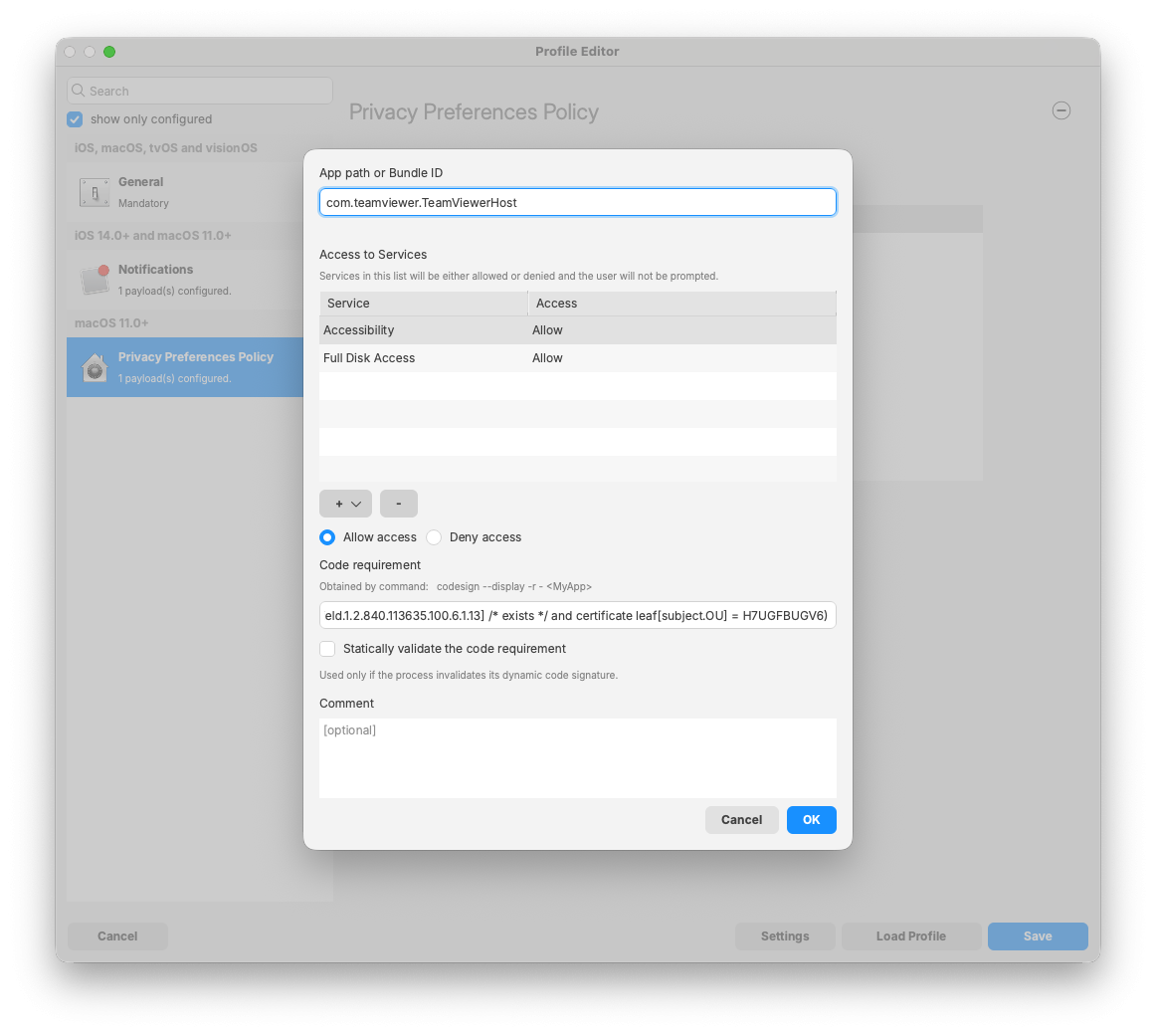Click the Privacy Preferences Policy house icon
The height and width of the screenshot is (1036, 1156).
click(95, 367)
